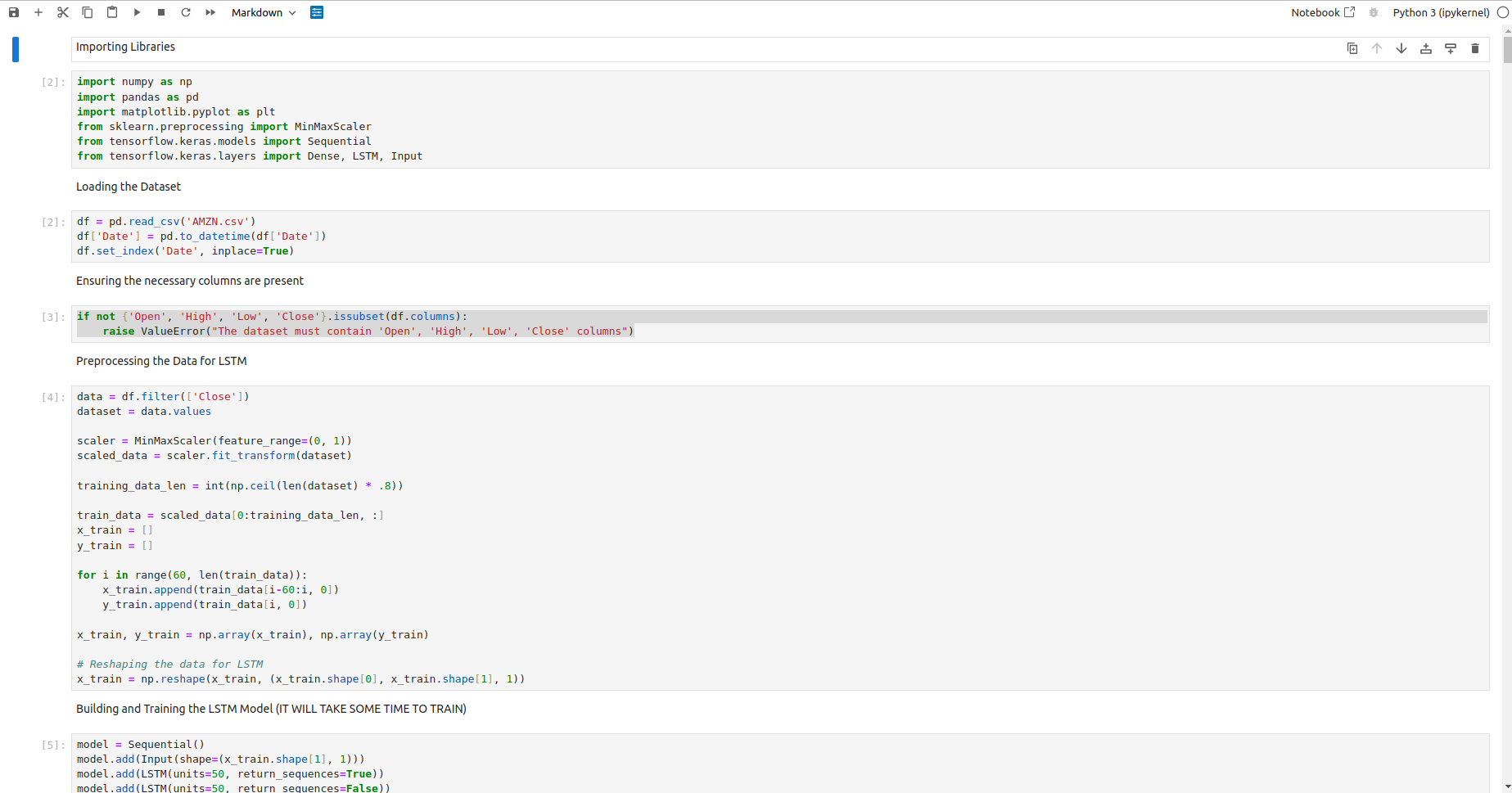Image resolution: width=1512 pixels, height=793 pixels.
Task: Restart the kernel
Action: [x=186, y=12]
